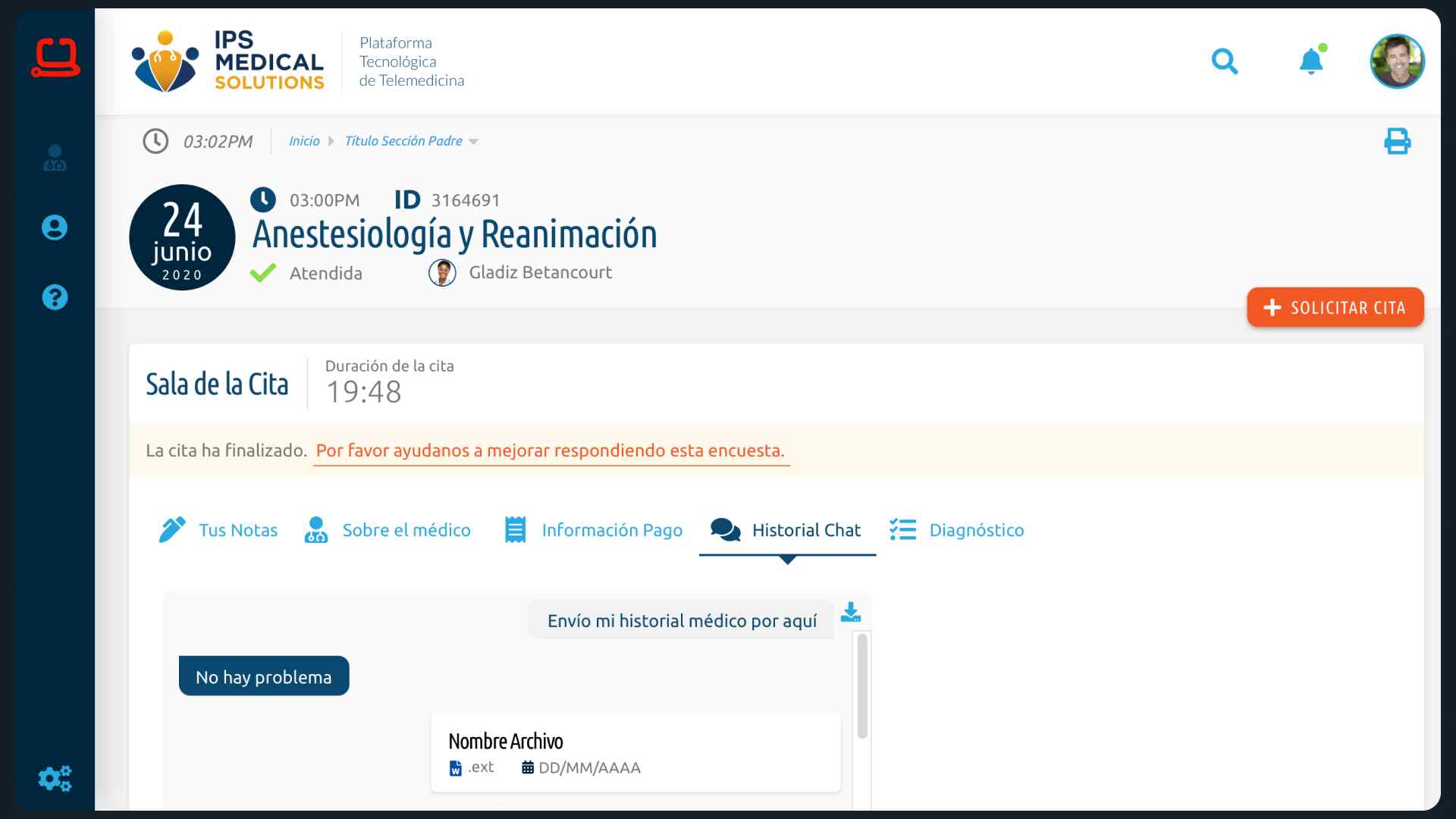Open the survey link to improve service
This screenshot has width=1456, height=819.
[550, 450]
